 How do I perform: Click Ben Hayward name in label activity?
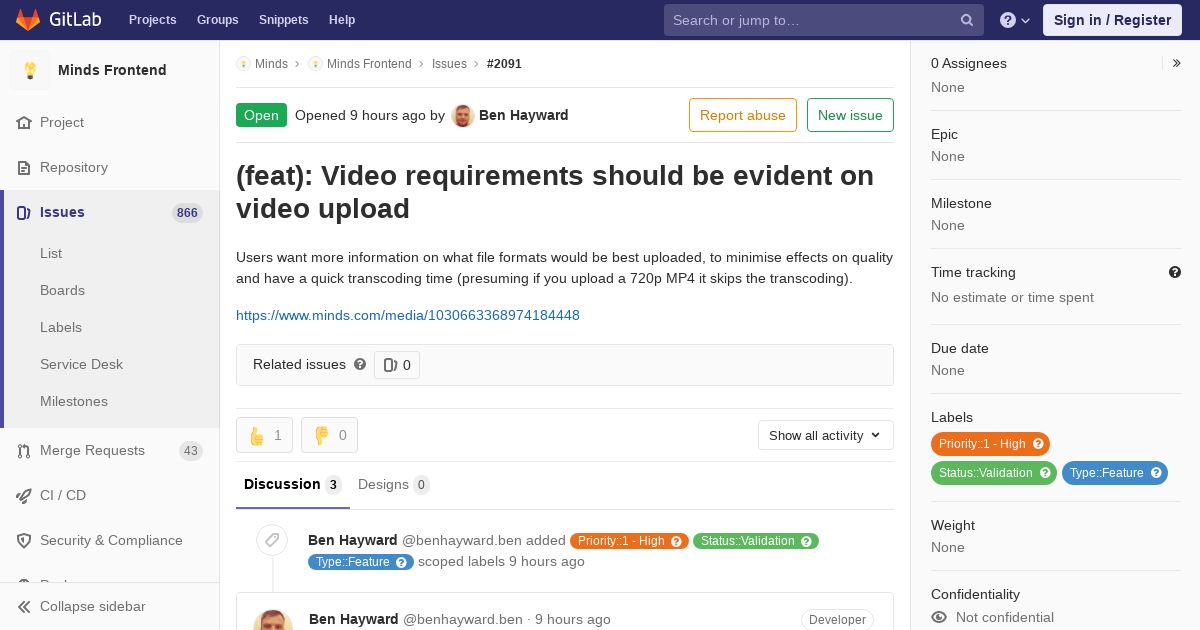point(353,540)
